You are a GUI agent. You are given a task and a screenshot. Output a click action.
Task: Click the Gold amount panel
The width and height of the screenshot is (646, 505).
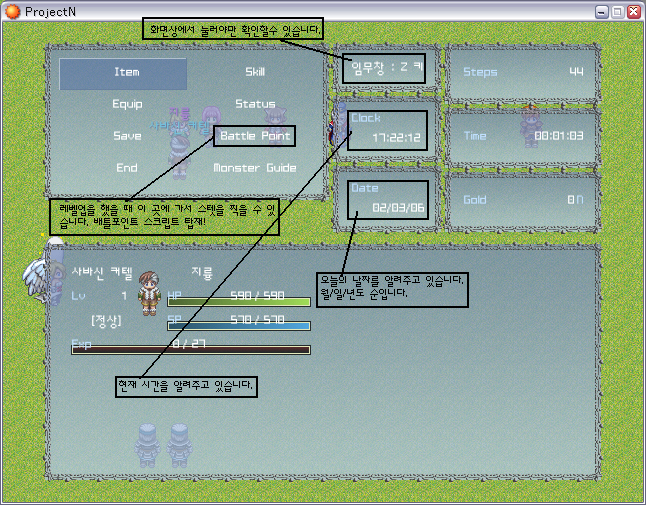point(522,200)
